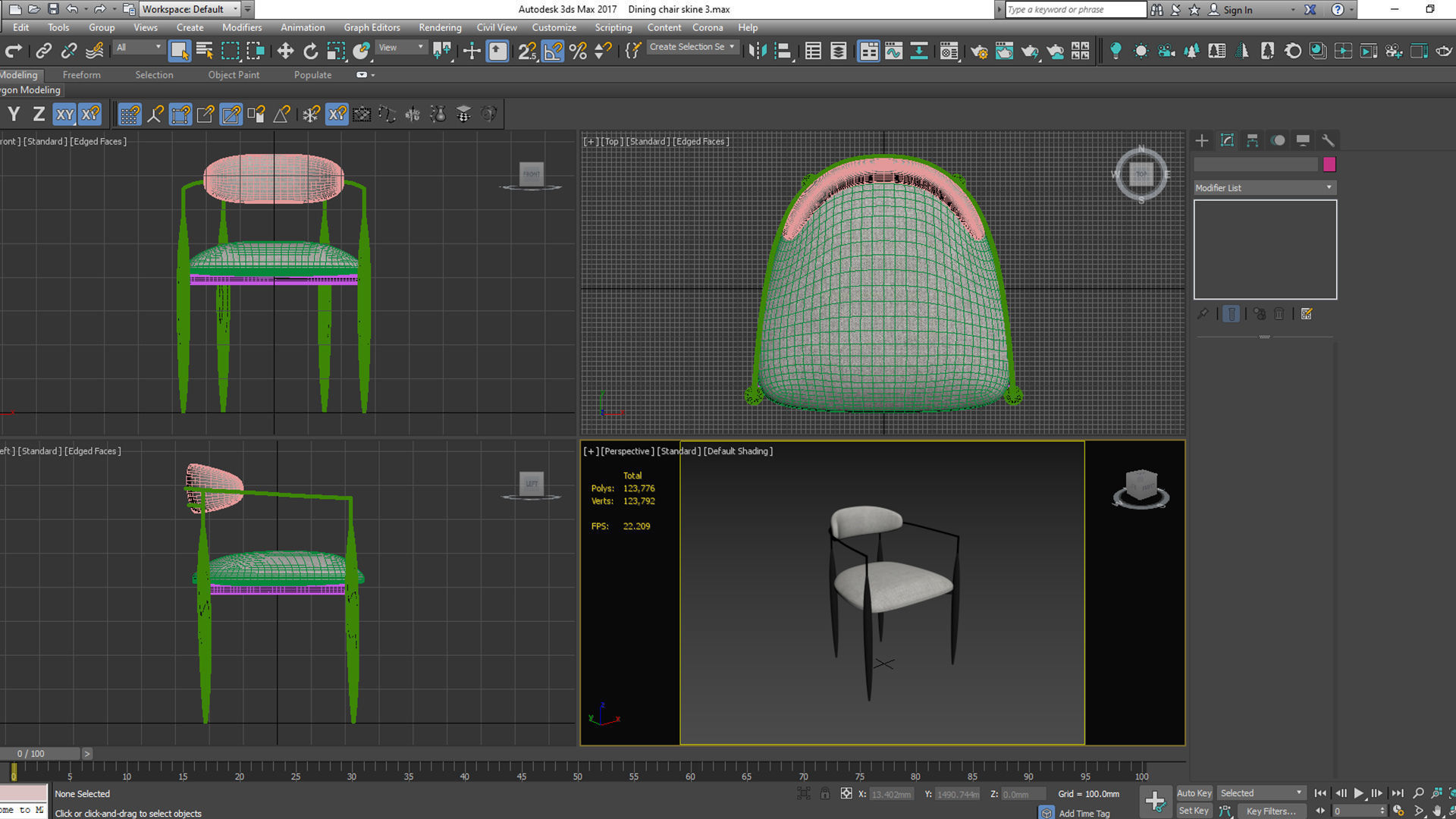Image resolution: width=1456 pixels, height=819 pixels.
Task: Open the Workspace: Default dropdown
Action: tap(190, 9)
